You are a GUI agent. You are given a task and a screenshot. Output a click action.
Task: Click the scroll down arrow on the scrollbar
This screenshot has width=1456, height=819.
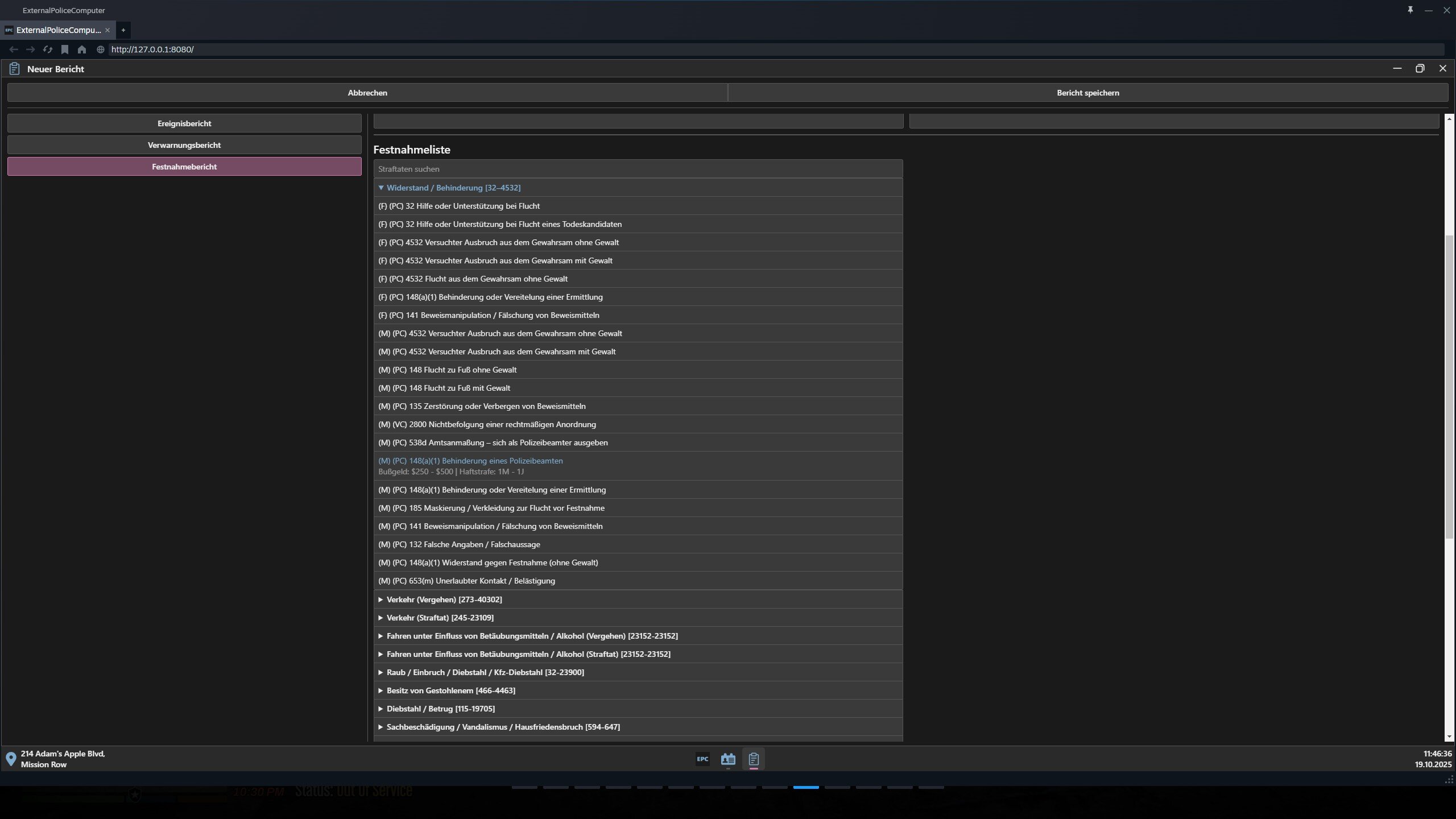pyautogui.click(x=1449, y=737)
